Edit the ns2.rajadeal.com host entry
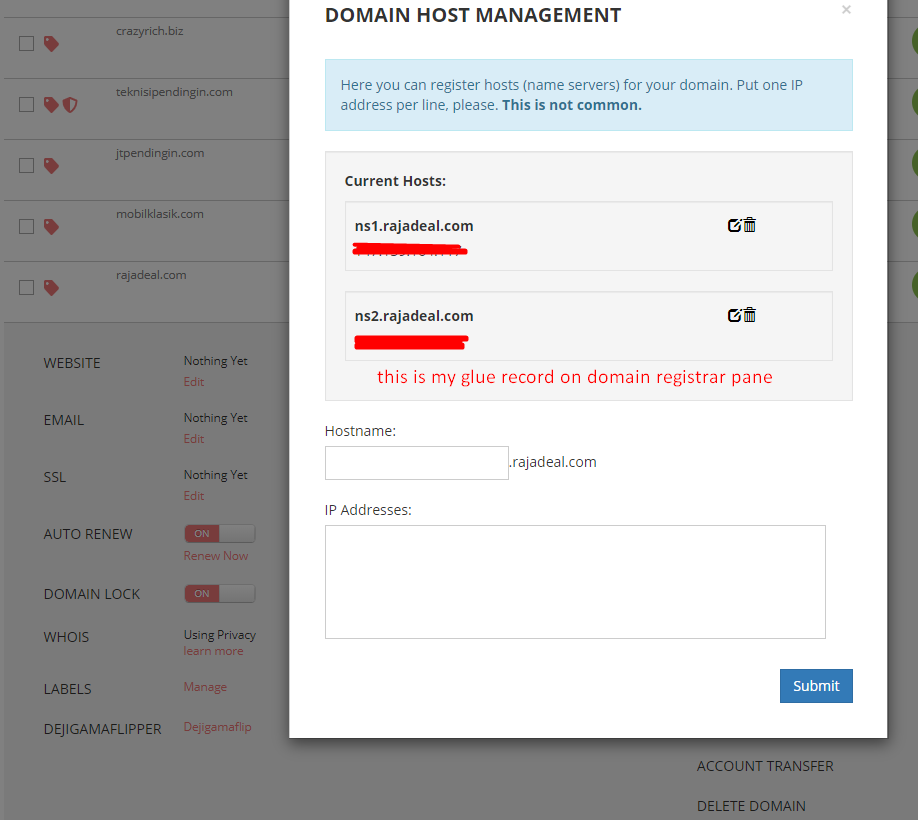918x820 pixels. coord(734,316)
